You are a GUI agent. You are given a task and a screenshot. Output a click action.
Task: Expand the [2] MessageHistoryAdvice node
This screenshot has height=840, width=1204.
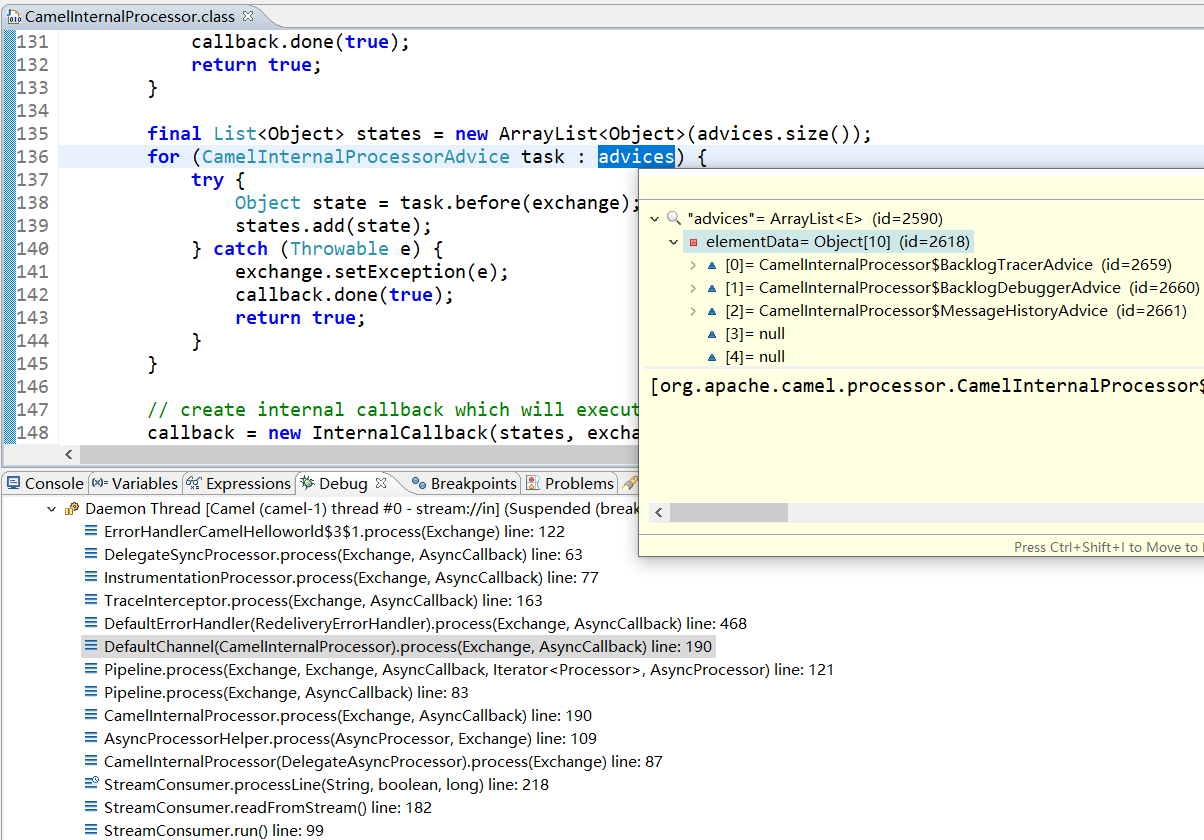click(693, 311)
